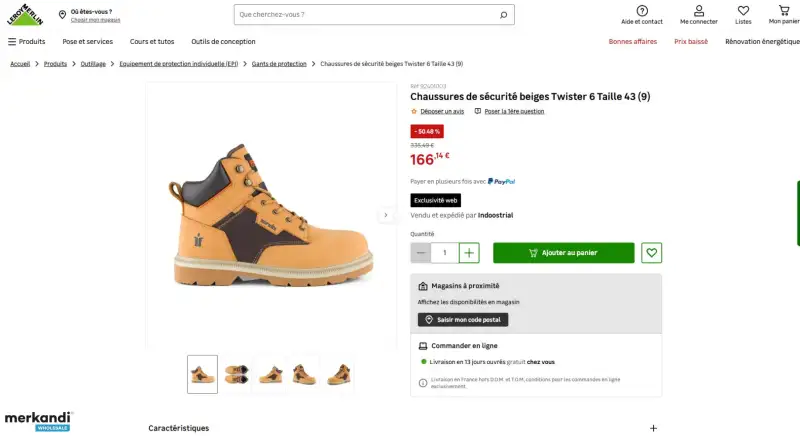The height and width of the screenshot is (436, 800).
Task: Open the Listes heart icon
Action: coord(743,11)
